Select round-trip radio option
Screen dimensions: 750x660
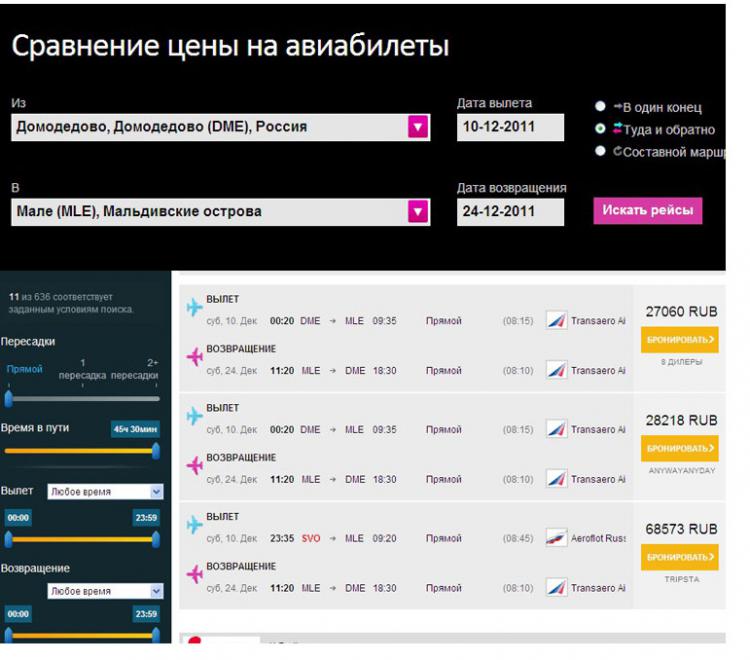(600, 129)
